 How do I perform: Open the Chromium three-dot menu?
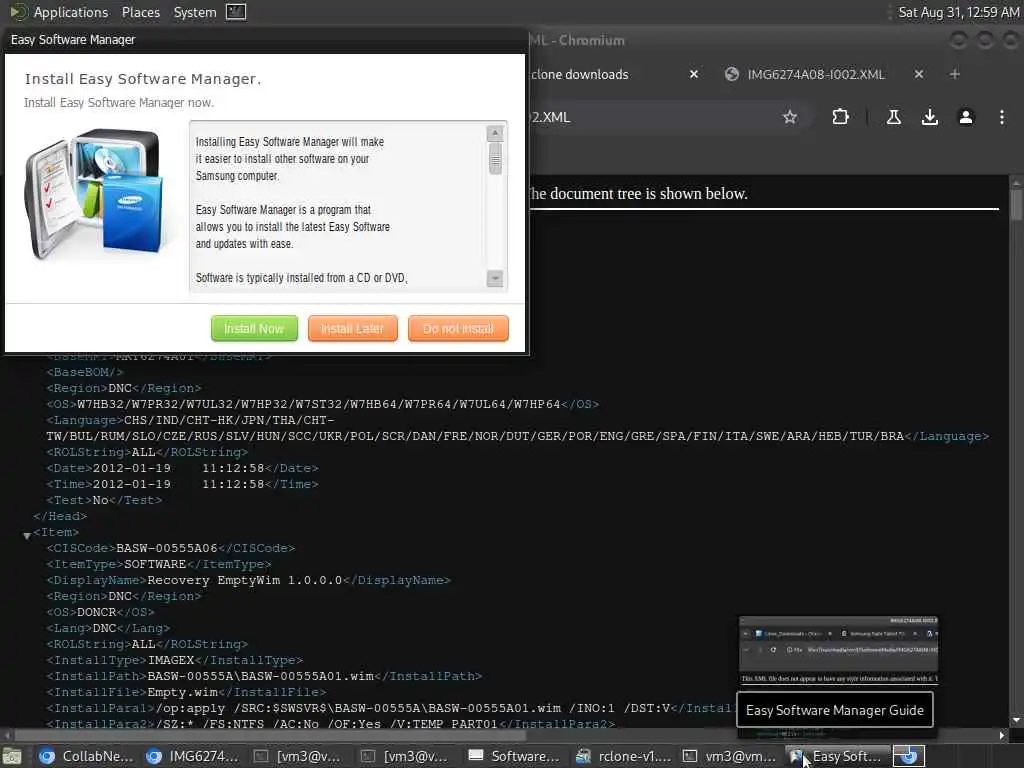pyautogui.click(x=1001, y=117)
